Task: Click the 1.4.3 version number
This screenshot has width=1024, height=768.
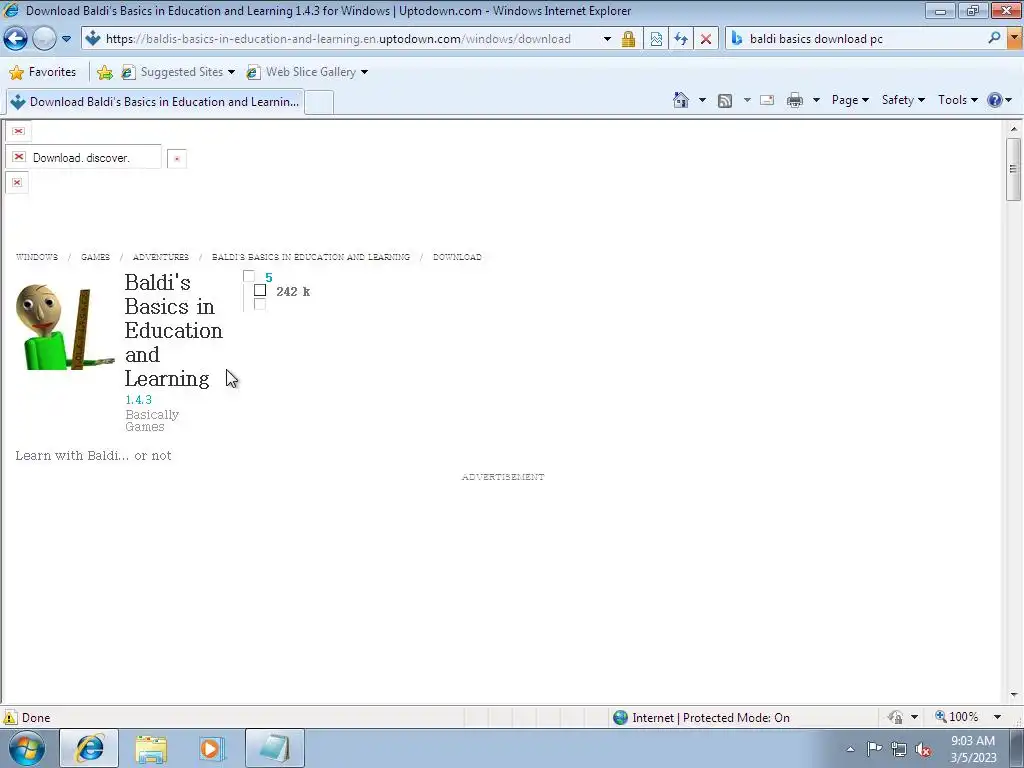Action: pos(138,400)
